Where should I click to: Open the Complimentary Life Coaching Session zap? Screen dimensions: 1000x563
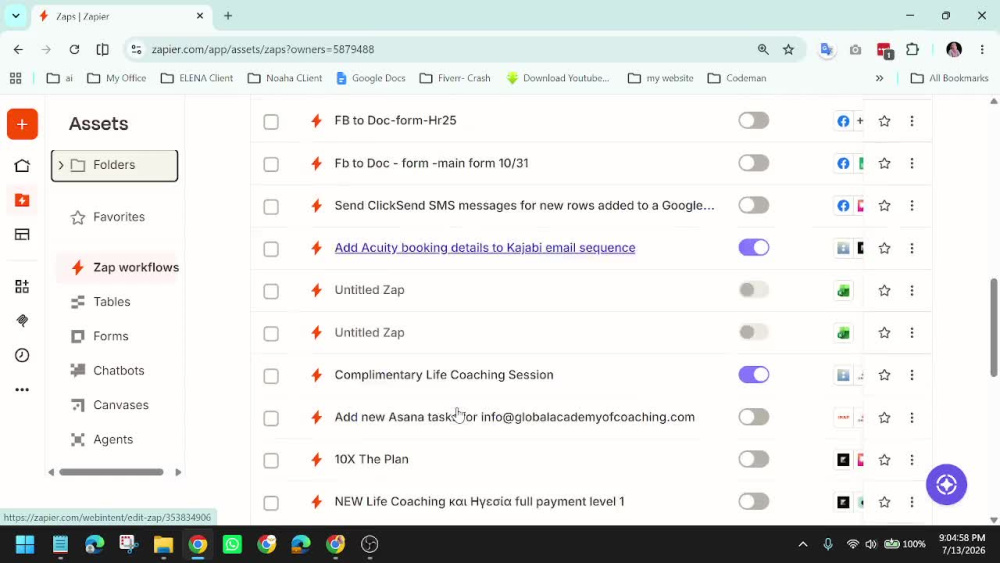pos(444,375)
